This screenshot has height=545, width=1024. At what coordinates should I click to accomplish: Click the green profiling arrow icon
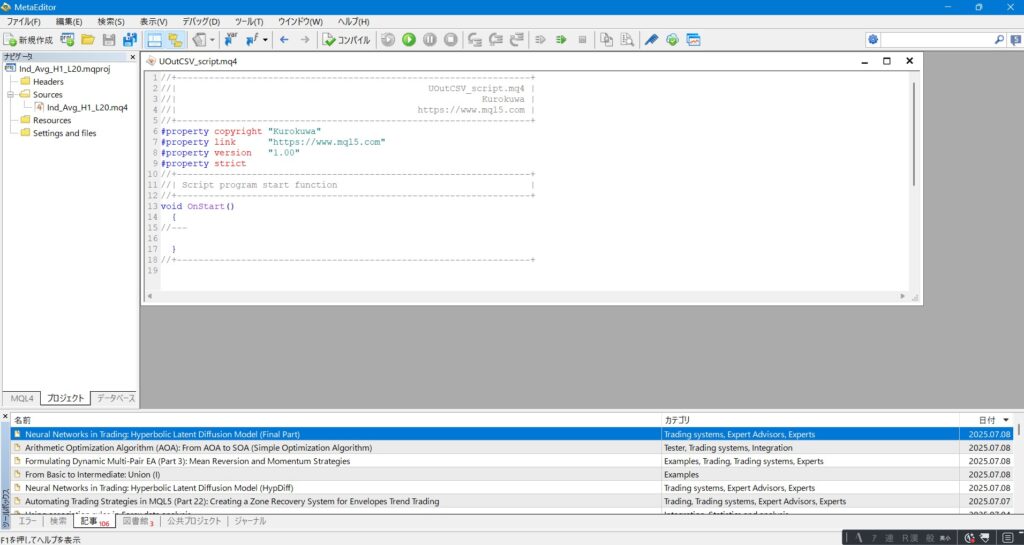coord(561,40)
